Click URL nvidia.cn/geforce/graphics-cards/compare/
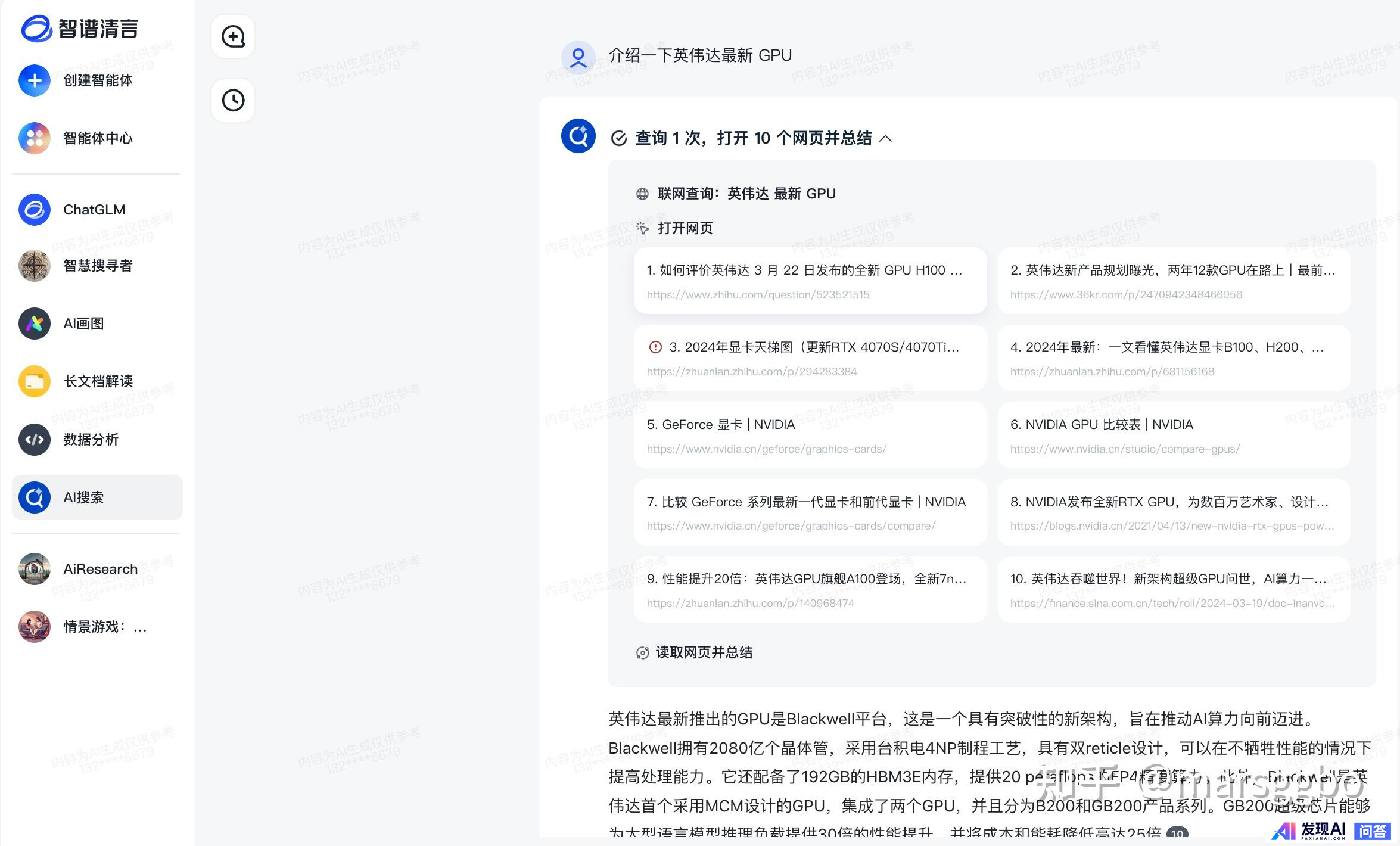 (791, 526)
